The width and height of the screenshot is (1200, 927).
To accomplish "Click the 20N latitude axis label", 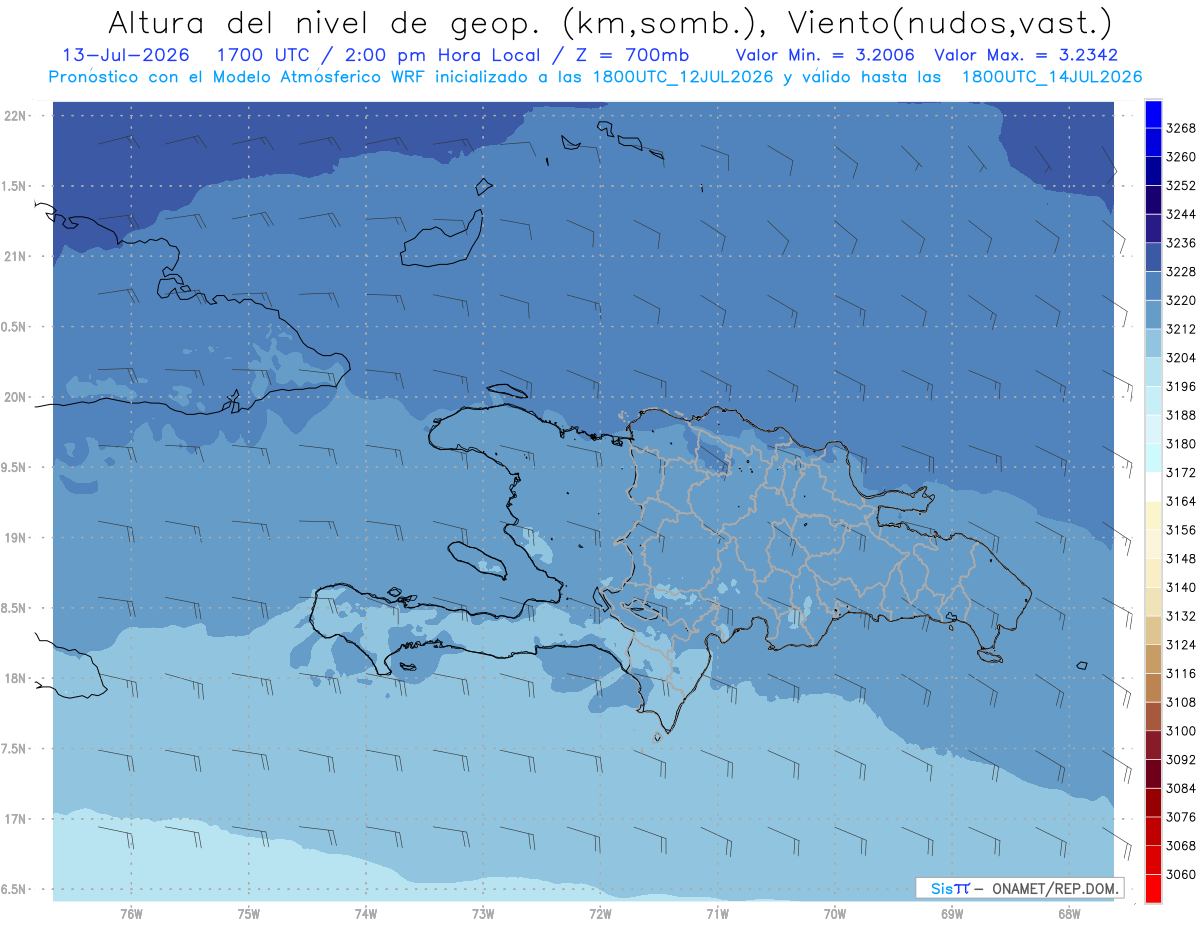I will click(x=16, y=397).
